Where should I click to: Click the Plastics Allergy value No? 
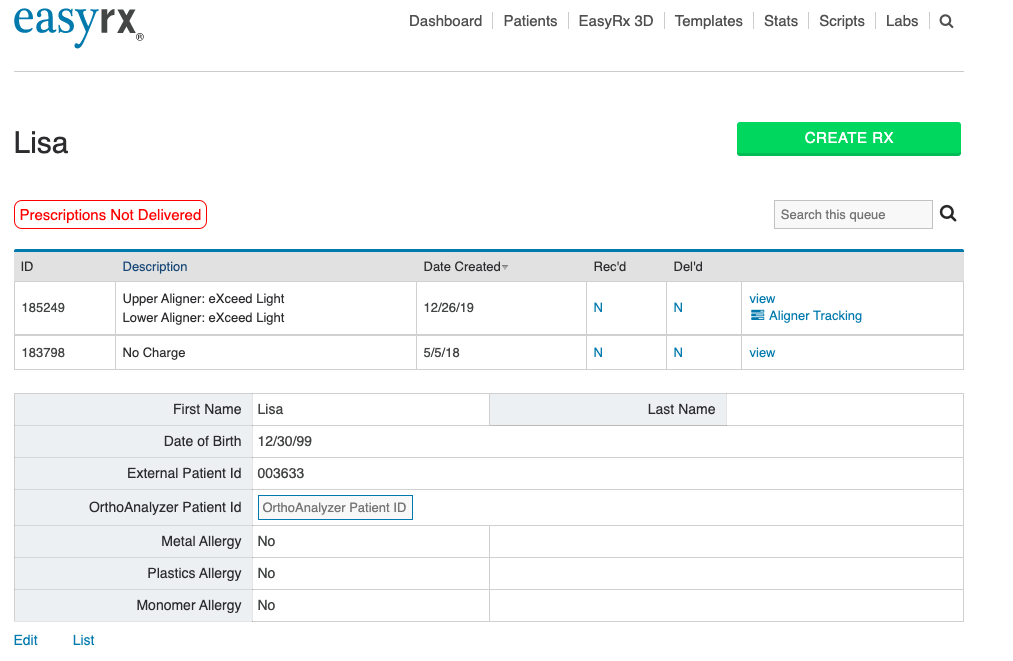click(x=266, y=573)
